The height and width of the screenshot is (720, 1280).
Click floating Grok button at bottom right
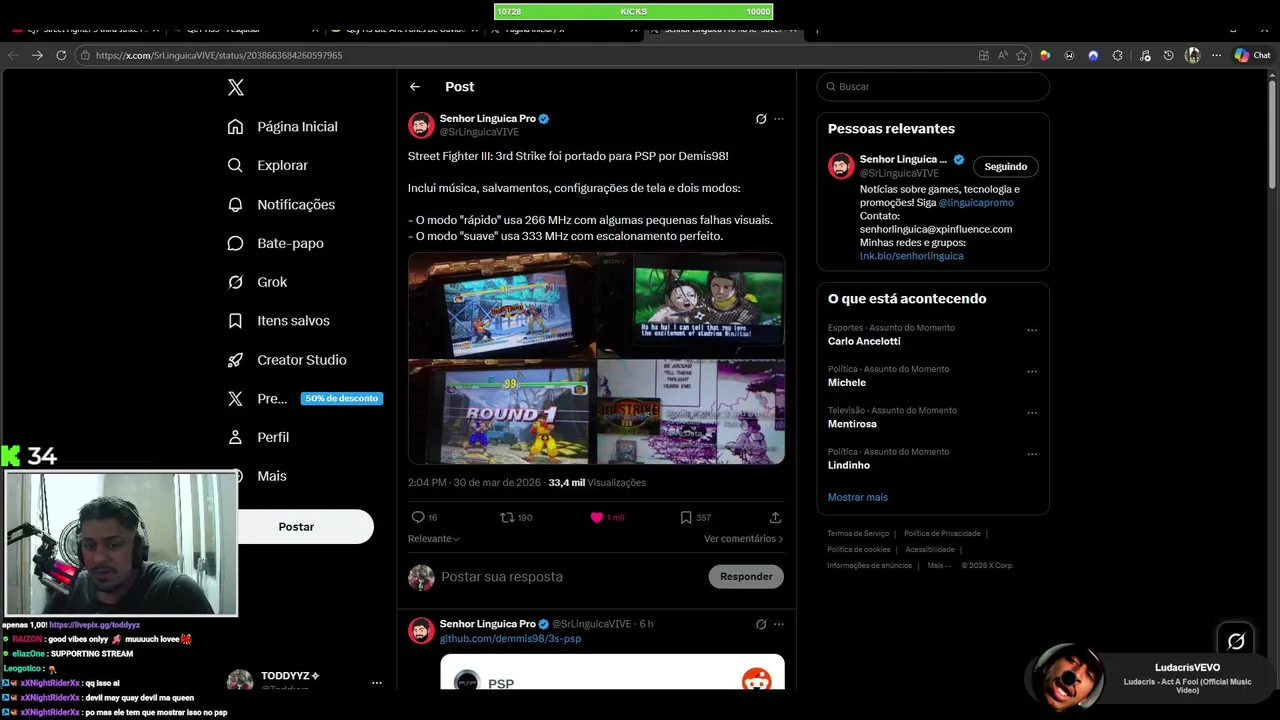click(x=1236, y=641)
